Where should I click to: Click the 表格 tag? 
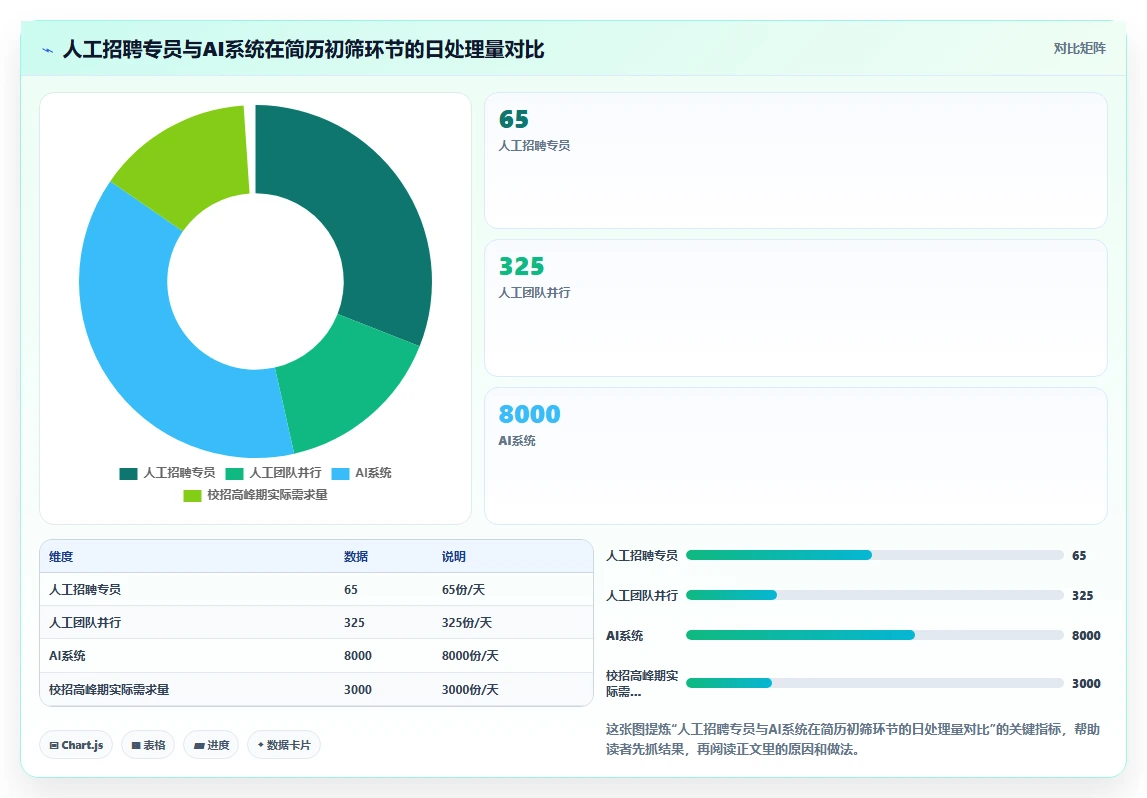[x=148, y=745]
